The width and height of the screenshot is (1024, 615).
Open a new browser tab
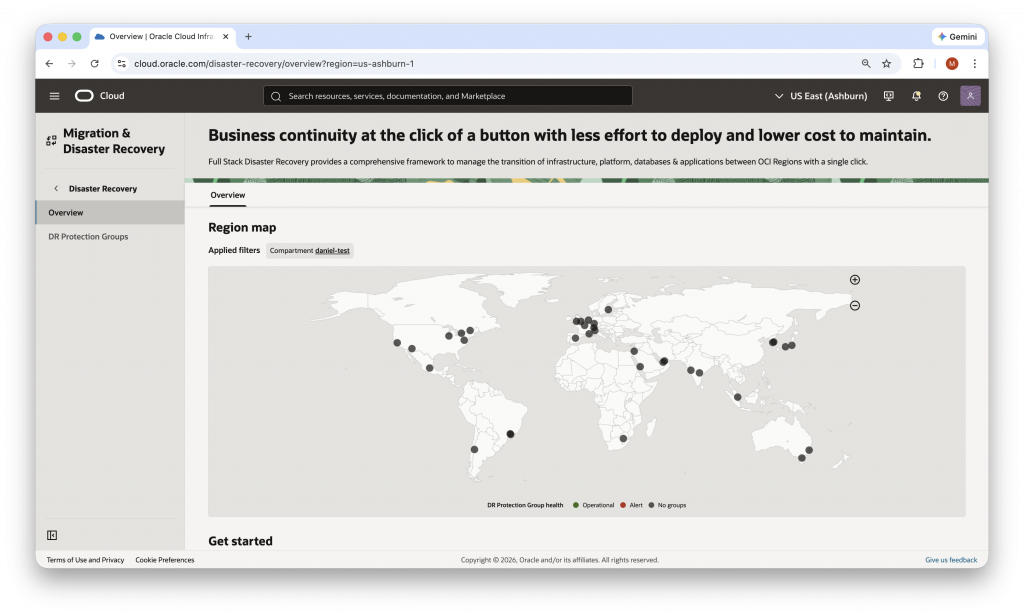point(248,37)
